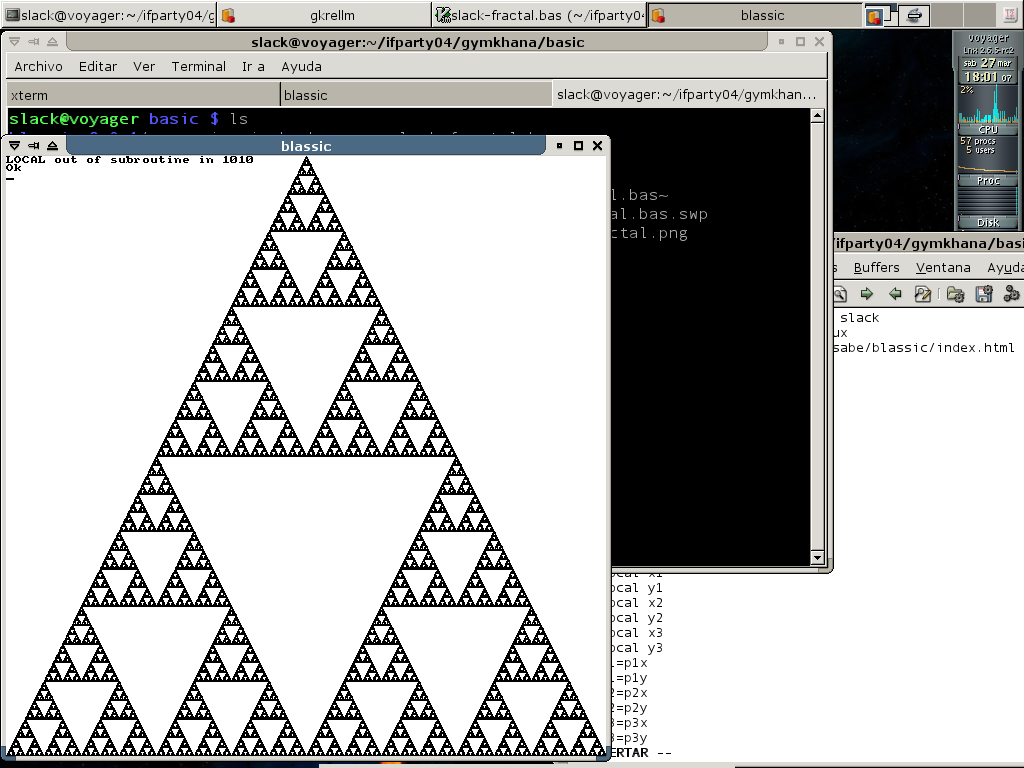The height and width of the screenshot is (768, 1024).
Task: Toggle sticky pin on terminal window titlebar
Action: (33, 42)
